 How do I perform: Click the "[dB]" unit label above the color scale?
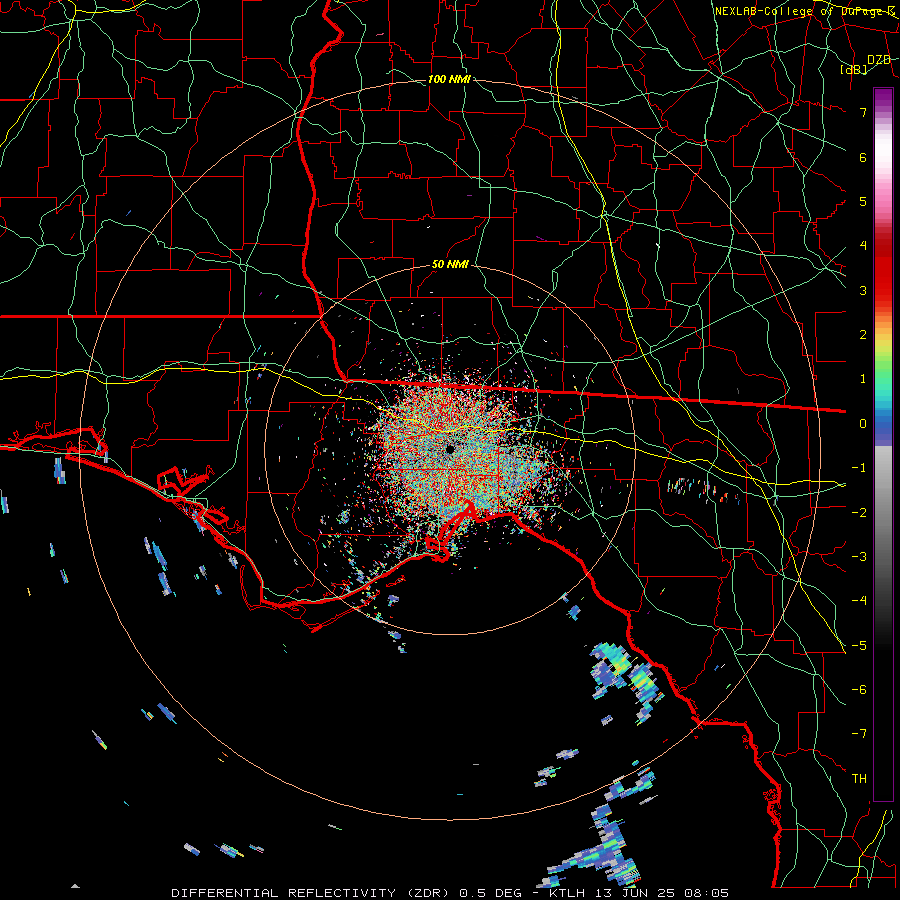854,69
